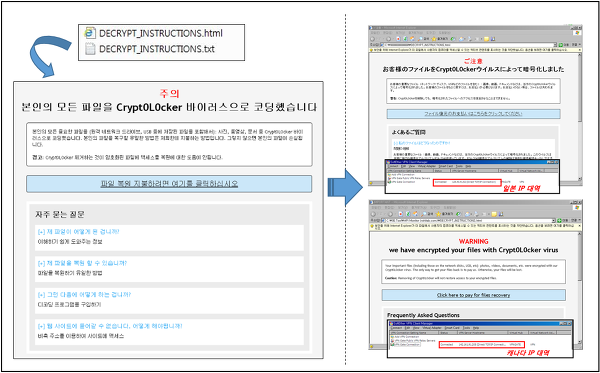This screenshot has width=600, height=373.
Task: Click Refresh icon in Japanese-page browser toolbar
Action: [x=405, y=39]
